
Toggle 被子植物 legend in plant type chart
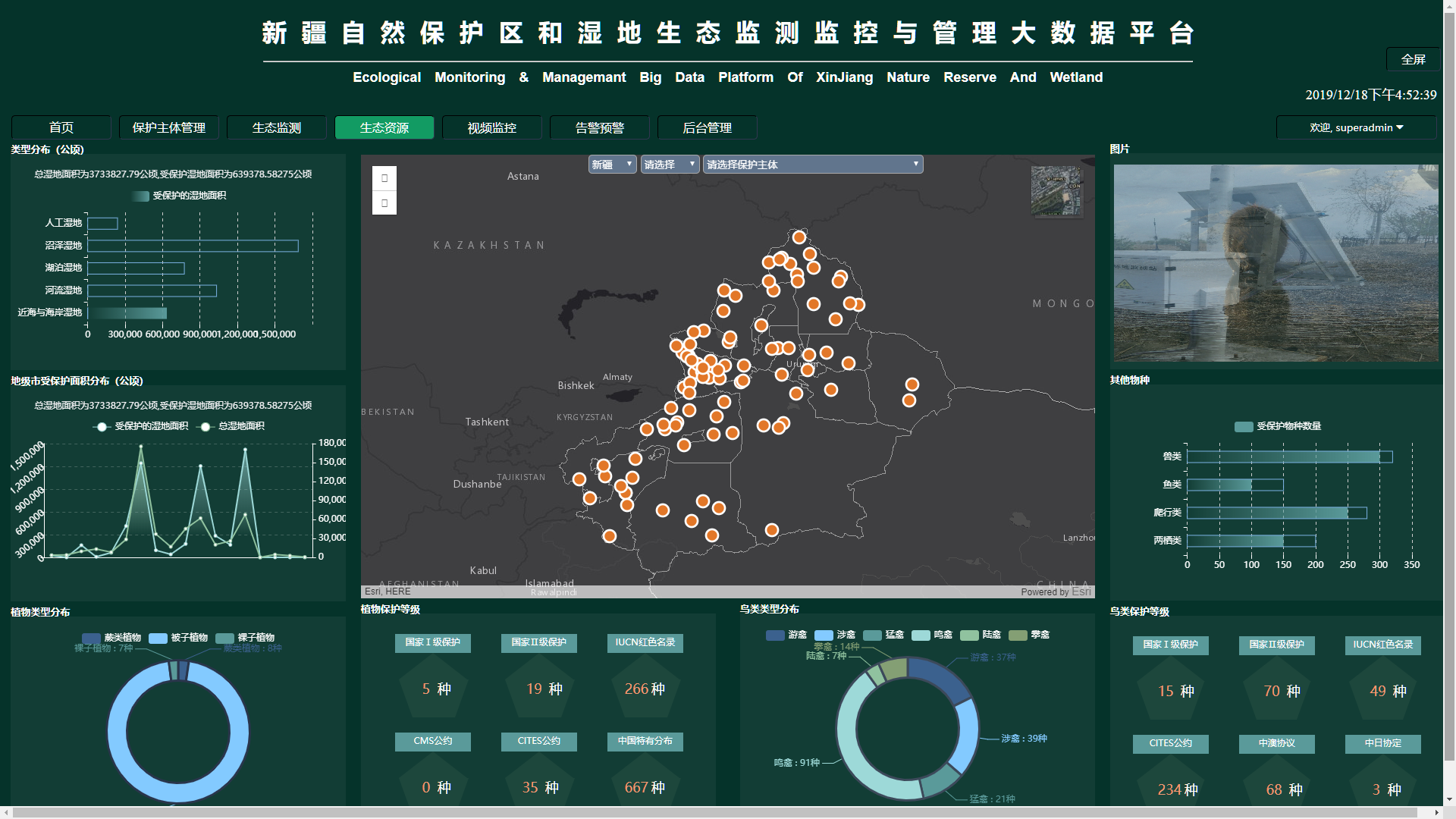coord(178,638)
